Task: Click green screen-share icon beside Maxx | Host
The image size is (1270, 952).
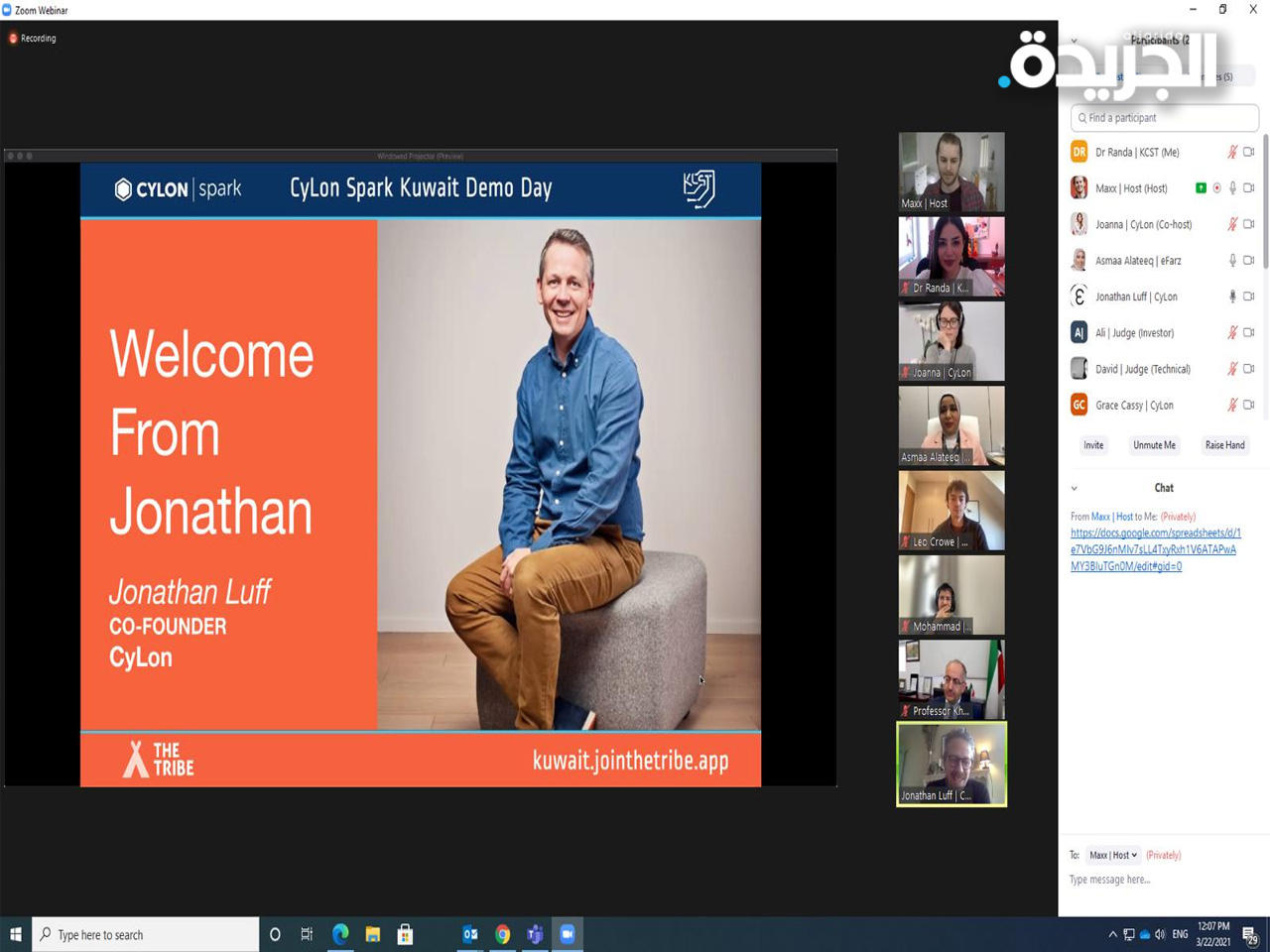Action: pyautogui.click(x=1201, y=188)
